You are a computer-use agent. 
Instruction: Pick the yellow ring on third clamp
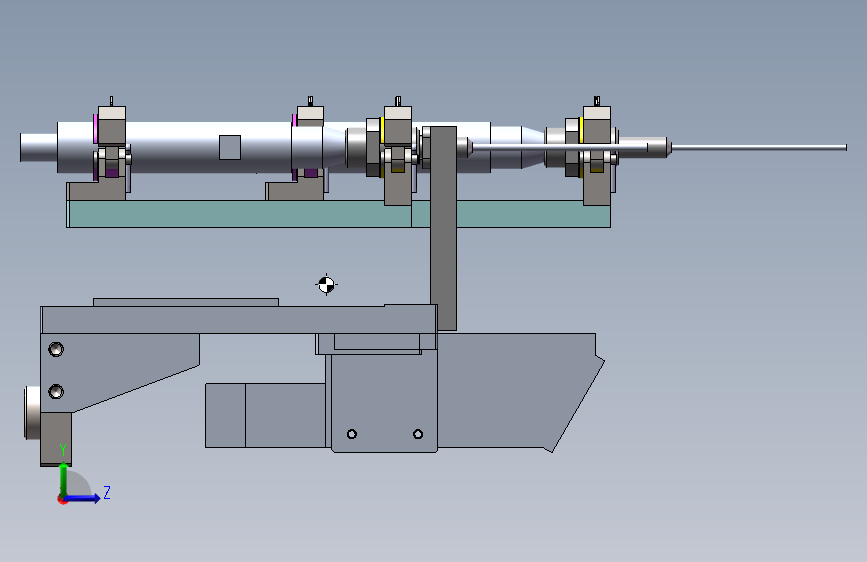tap(382, 131)
